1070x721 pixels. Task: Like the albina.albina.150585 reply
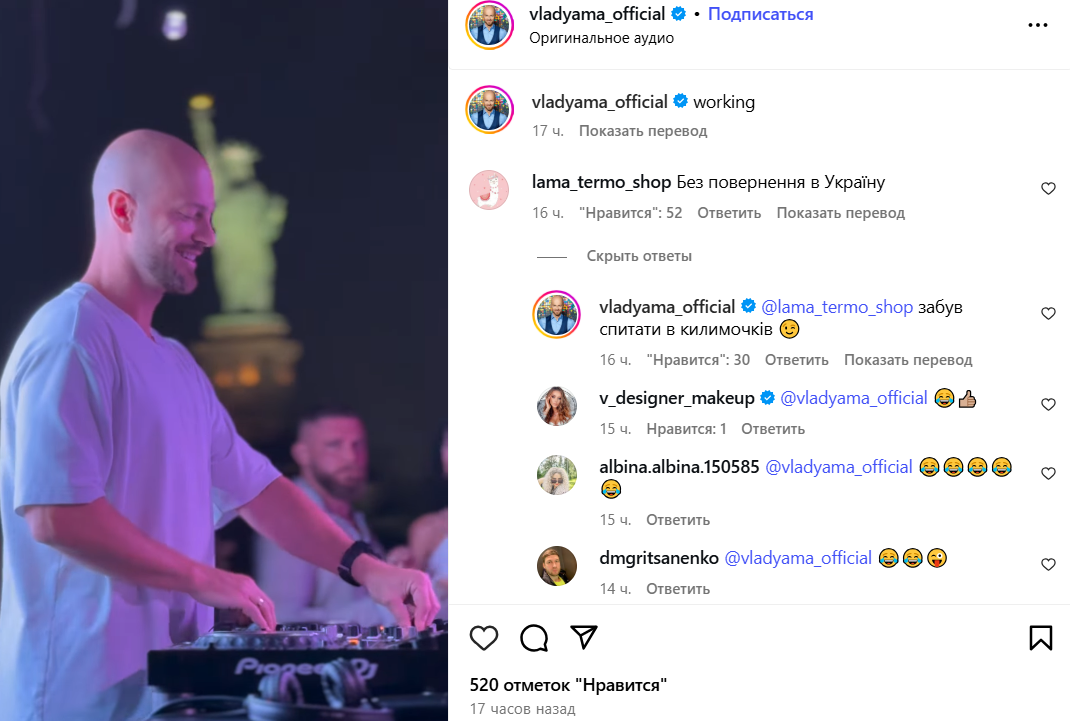coord(1048,473)
